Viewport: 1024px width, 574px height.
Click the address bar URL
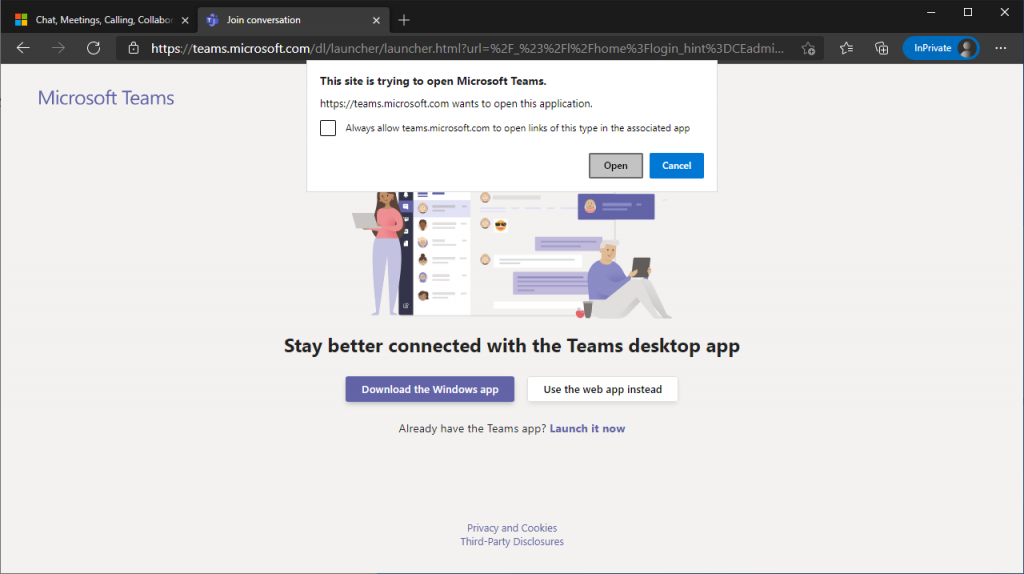[x=467, y=48]
